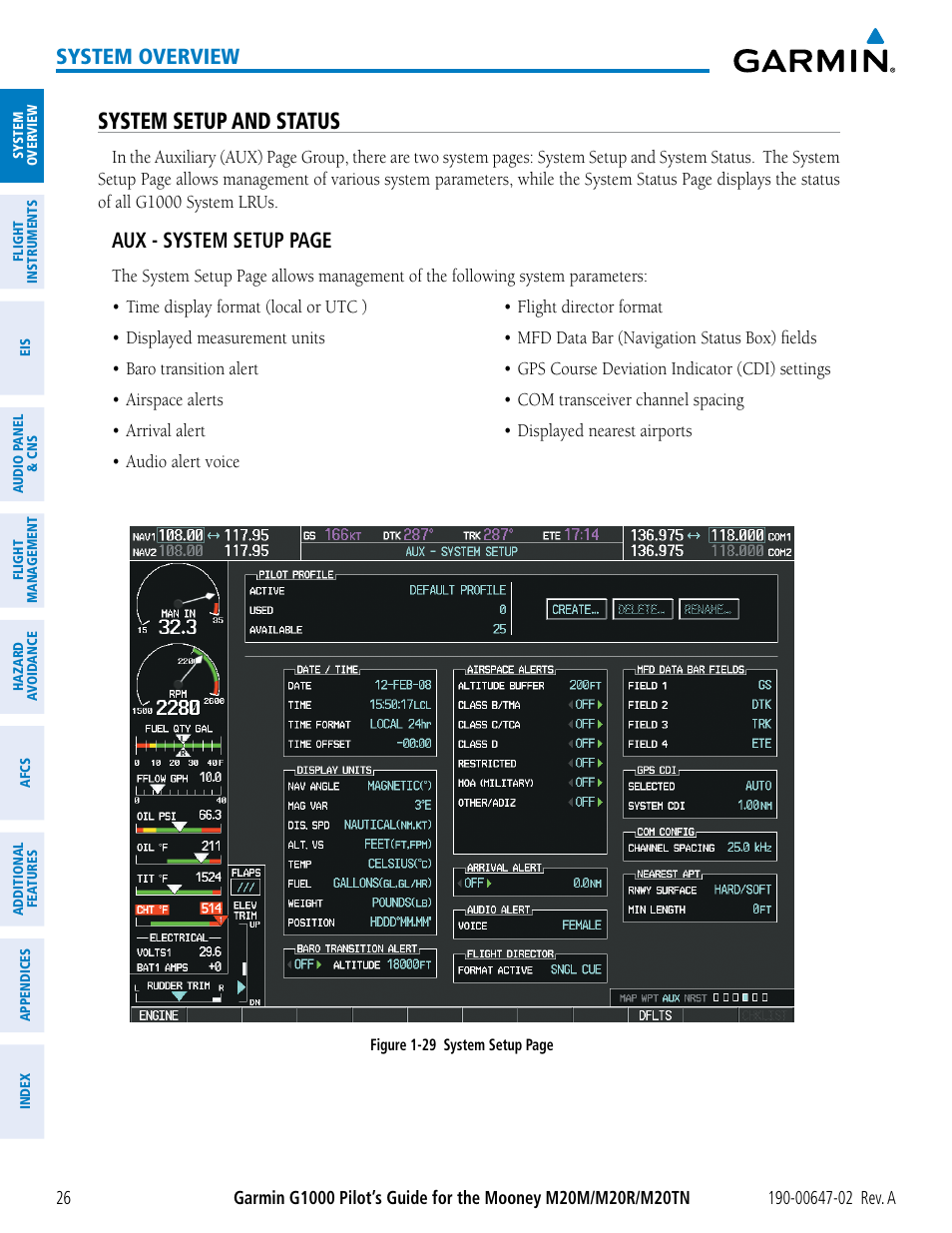
Task: Open the Time Format LOCAL 24hr selector
Action: click(400, 725)
